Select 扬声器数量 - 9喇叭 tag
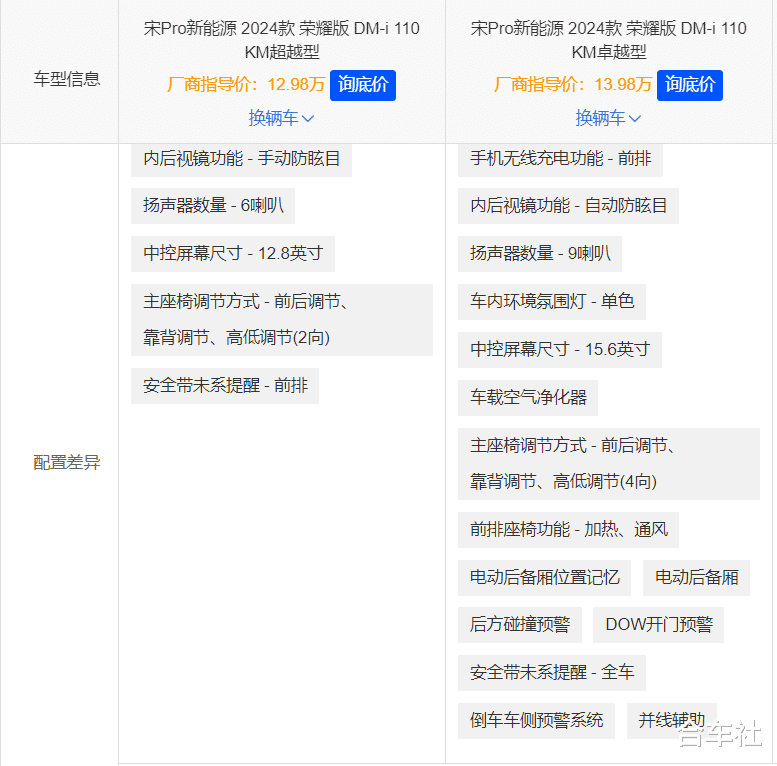This screenshot has width=777, height=766. pyautogui.click(x=540, y=254)
